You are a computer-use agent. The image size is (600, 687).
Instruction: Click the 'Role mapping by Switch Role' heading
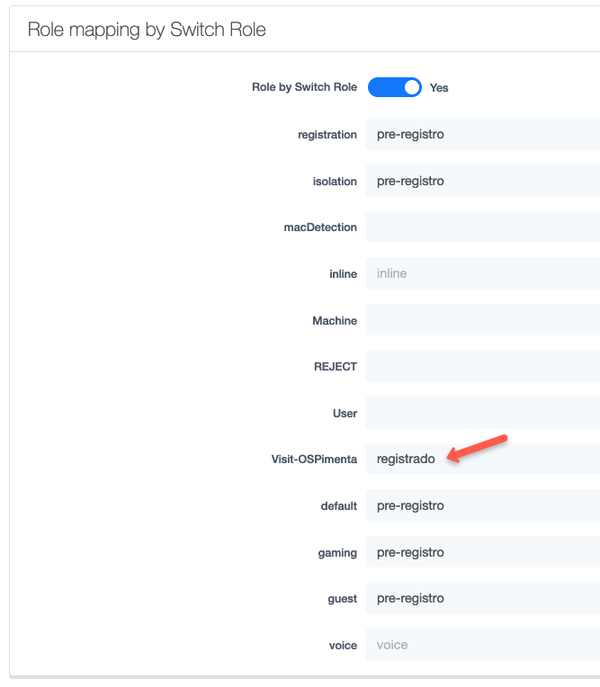coord(146,29)
